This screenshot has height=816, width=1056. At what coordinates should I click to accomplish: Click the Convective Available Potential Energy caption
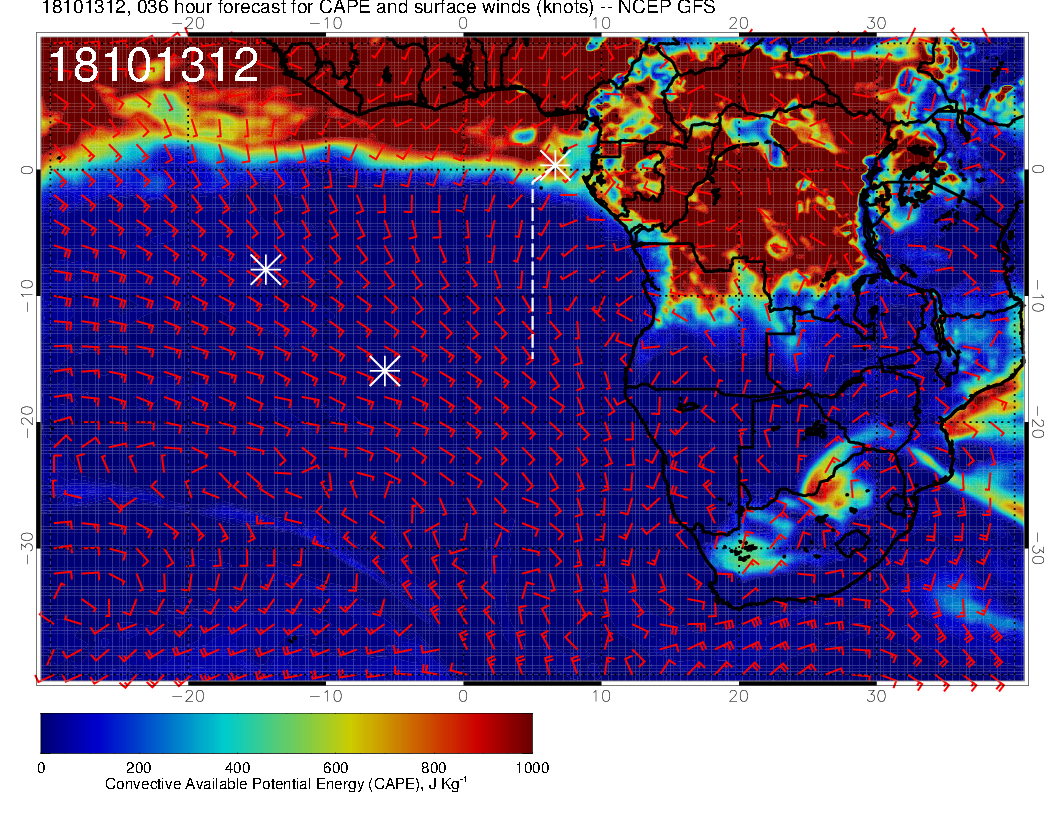[x=285, y=785]
